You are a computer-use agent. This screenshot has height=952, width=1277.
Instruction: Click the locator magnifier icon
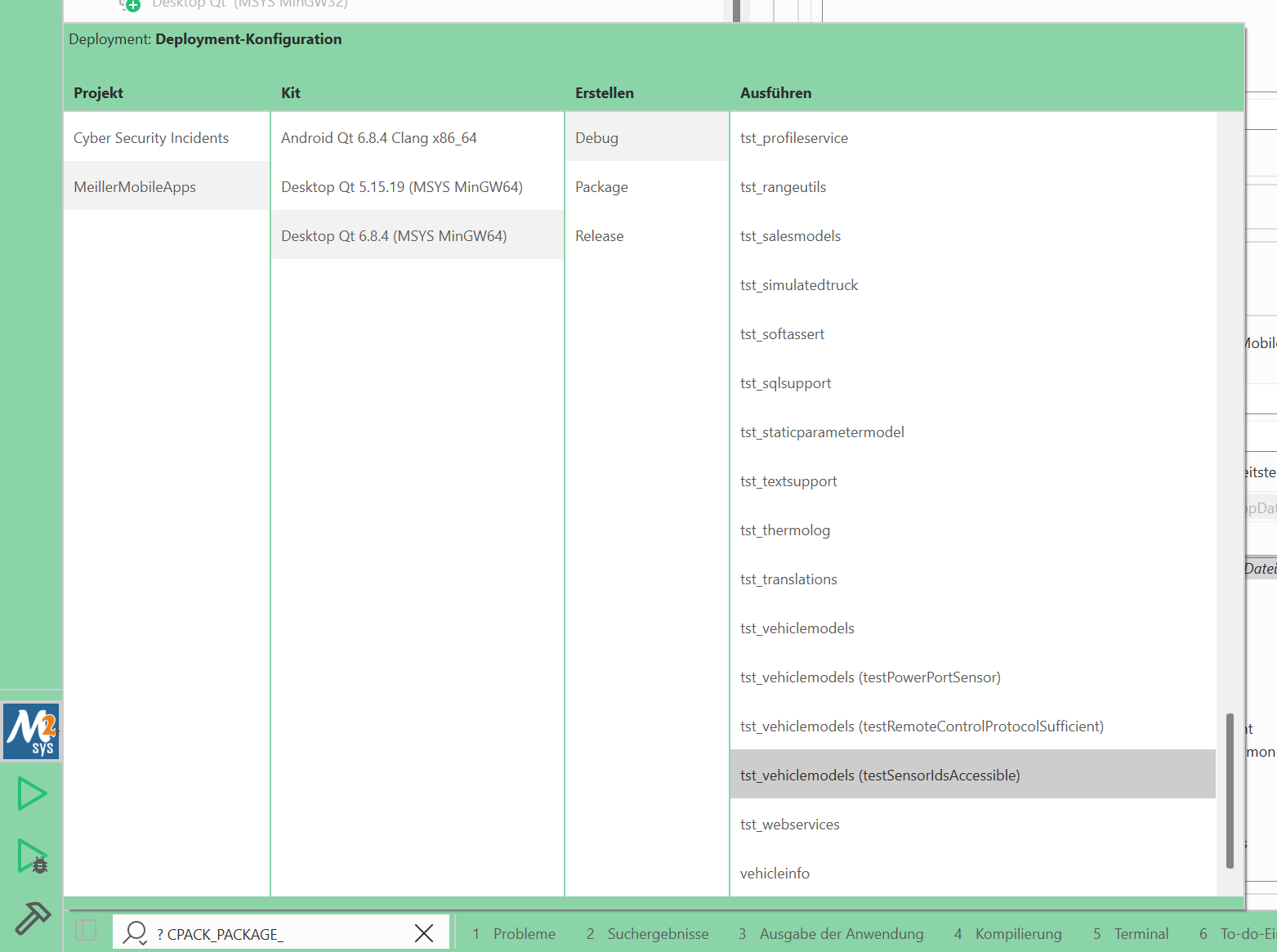(134, 932)
